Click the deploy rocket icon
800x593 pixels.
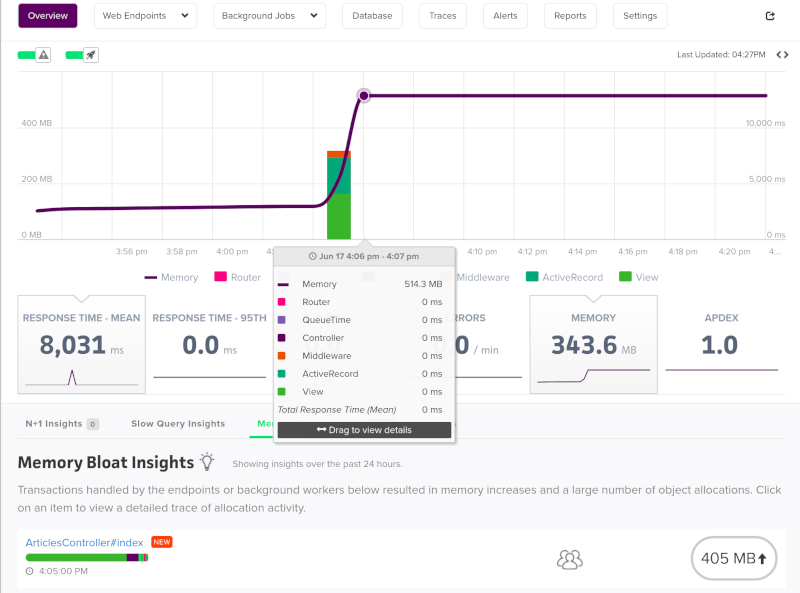pos(91,55)
